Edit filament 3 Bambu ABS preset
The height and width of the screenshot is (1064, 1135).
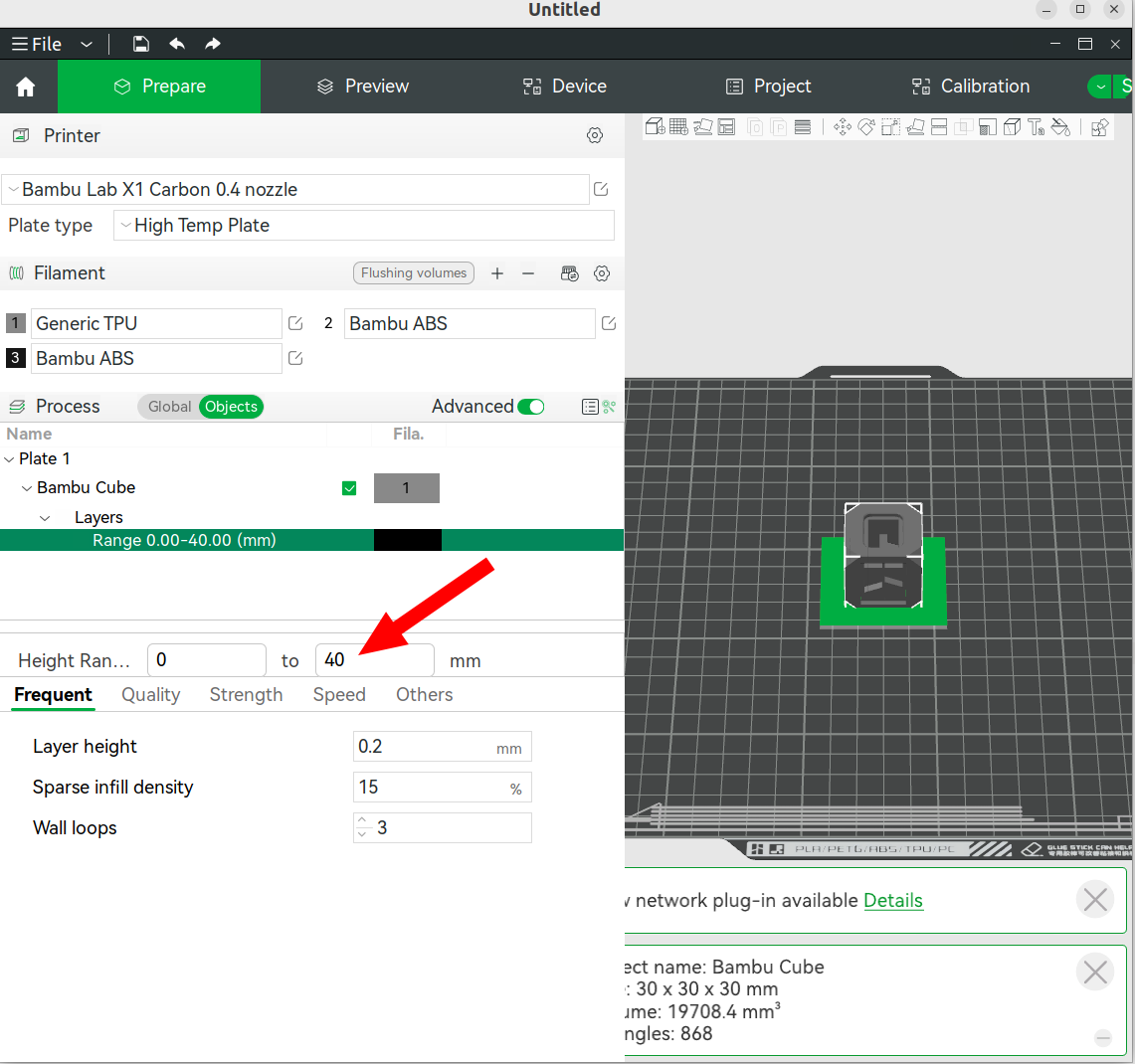pyautogui.click(x=295, y=358)
